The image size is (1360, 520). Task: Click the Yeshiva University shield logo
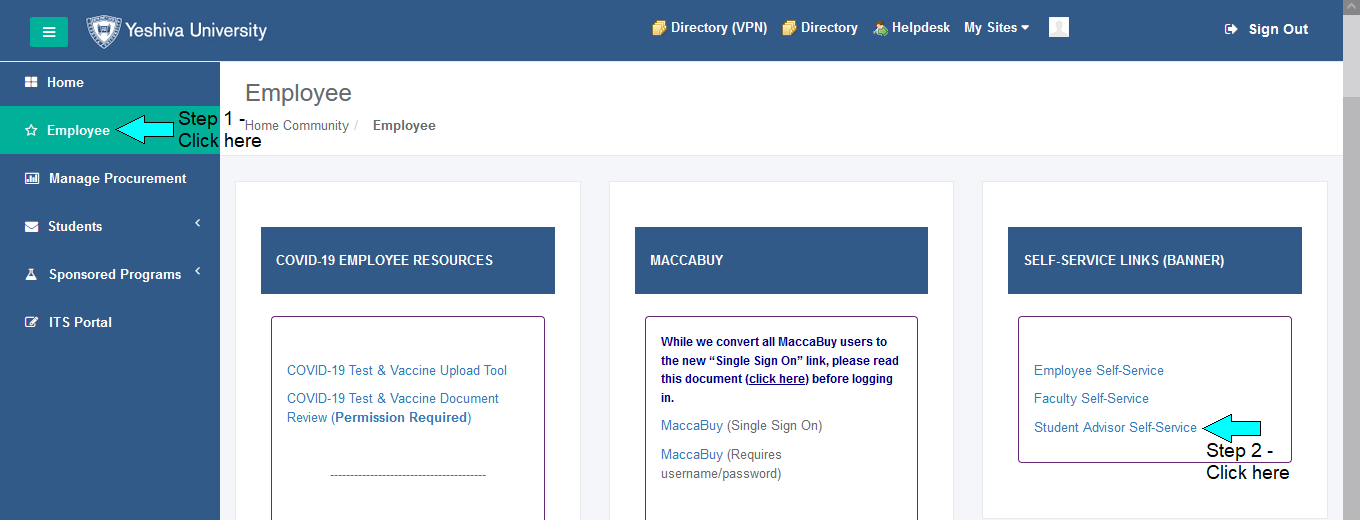[103, 31]
